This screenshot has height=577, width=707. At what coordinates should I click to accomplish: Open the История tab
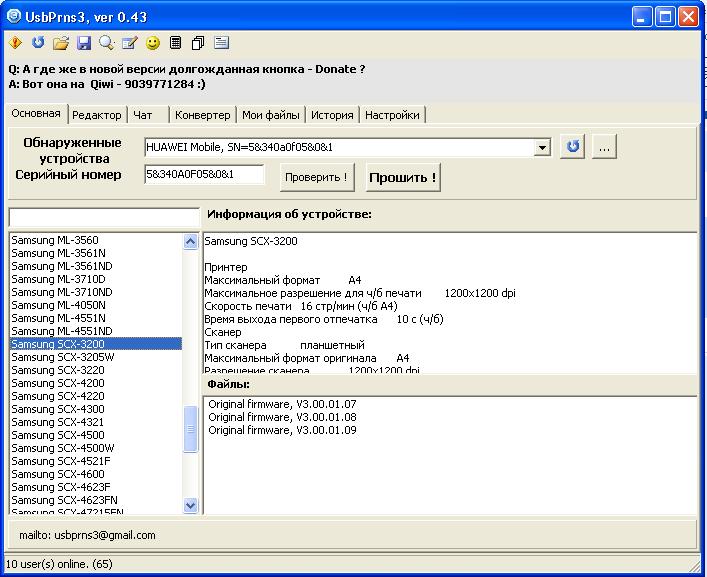332,115
